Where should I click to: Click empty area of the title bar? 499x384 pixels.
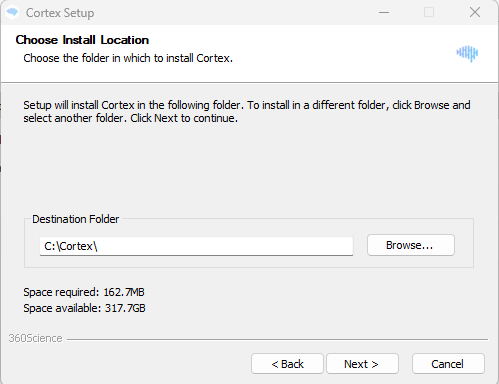coord(233,13)
